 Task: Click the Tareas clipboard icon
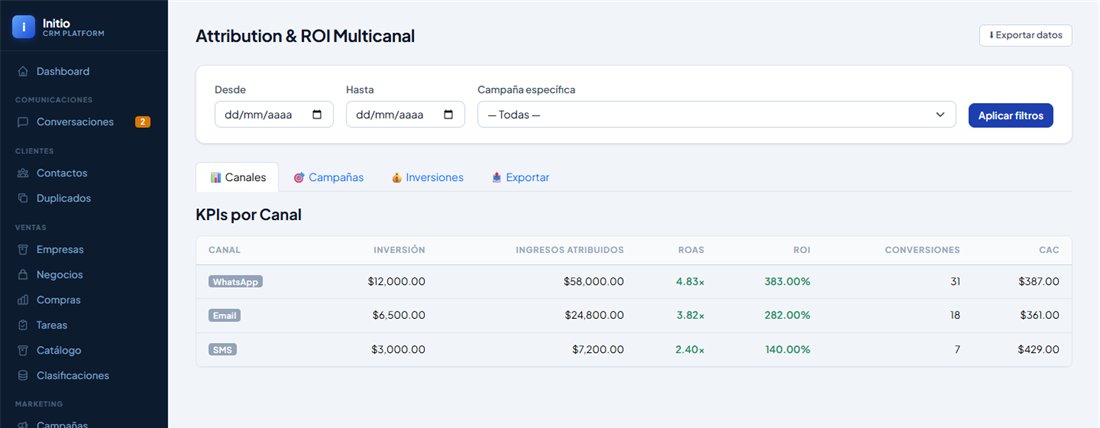click(x=23, y=326)
